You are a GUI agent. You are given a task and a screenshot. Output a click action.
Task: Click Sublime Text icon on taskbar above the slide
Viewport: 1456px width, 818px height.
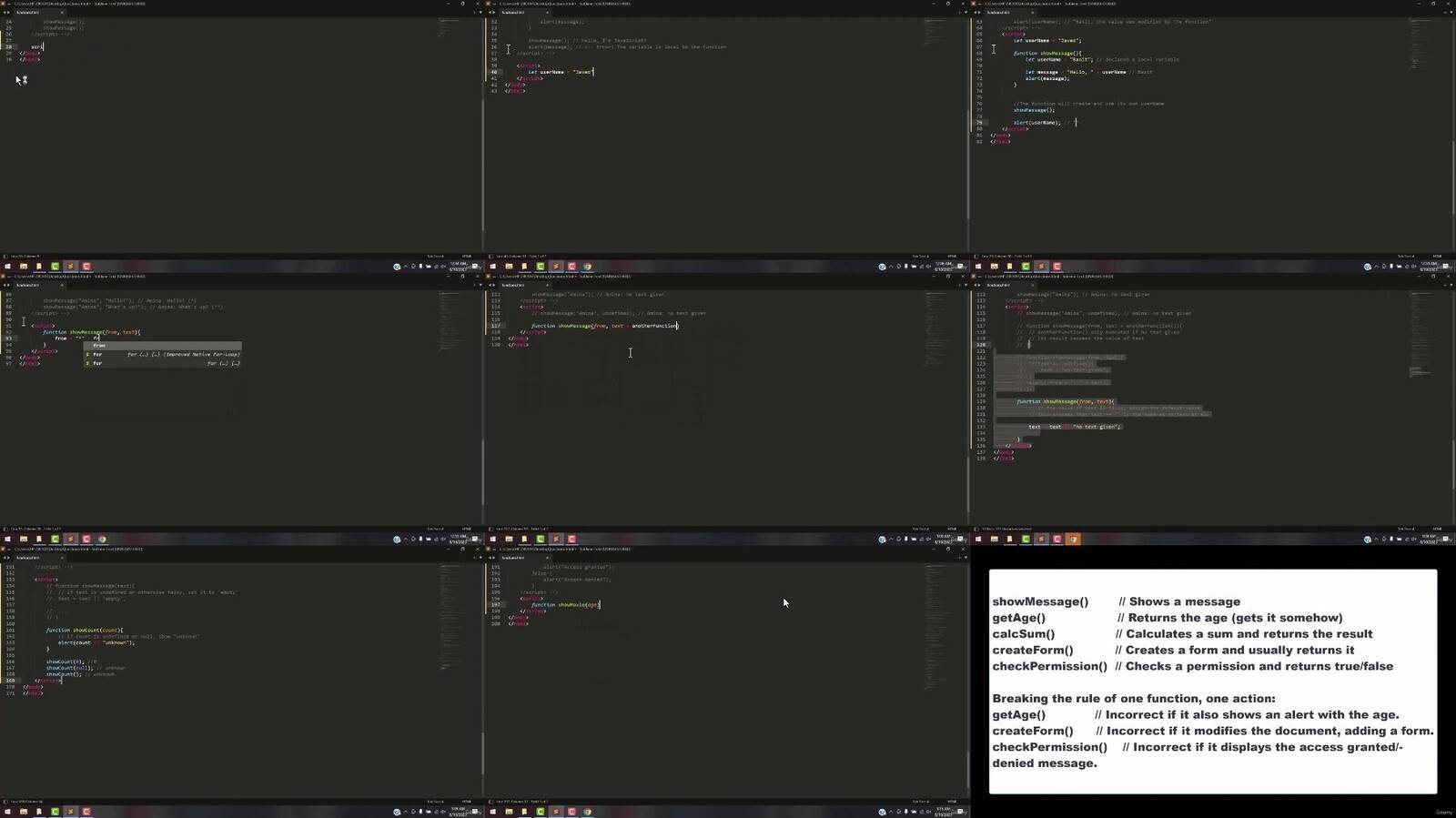1041,539
